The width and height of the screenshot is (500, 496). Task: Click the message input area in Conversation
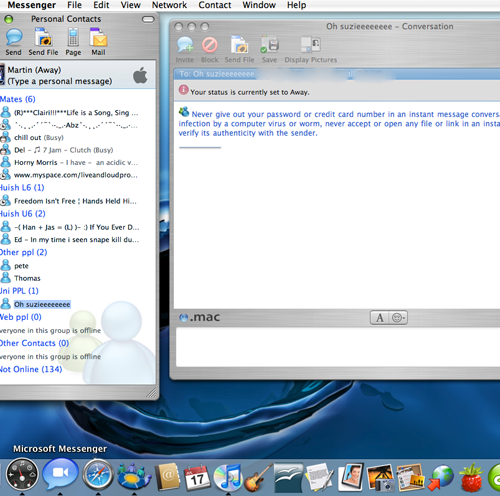(338, 347)
